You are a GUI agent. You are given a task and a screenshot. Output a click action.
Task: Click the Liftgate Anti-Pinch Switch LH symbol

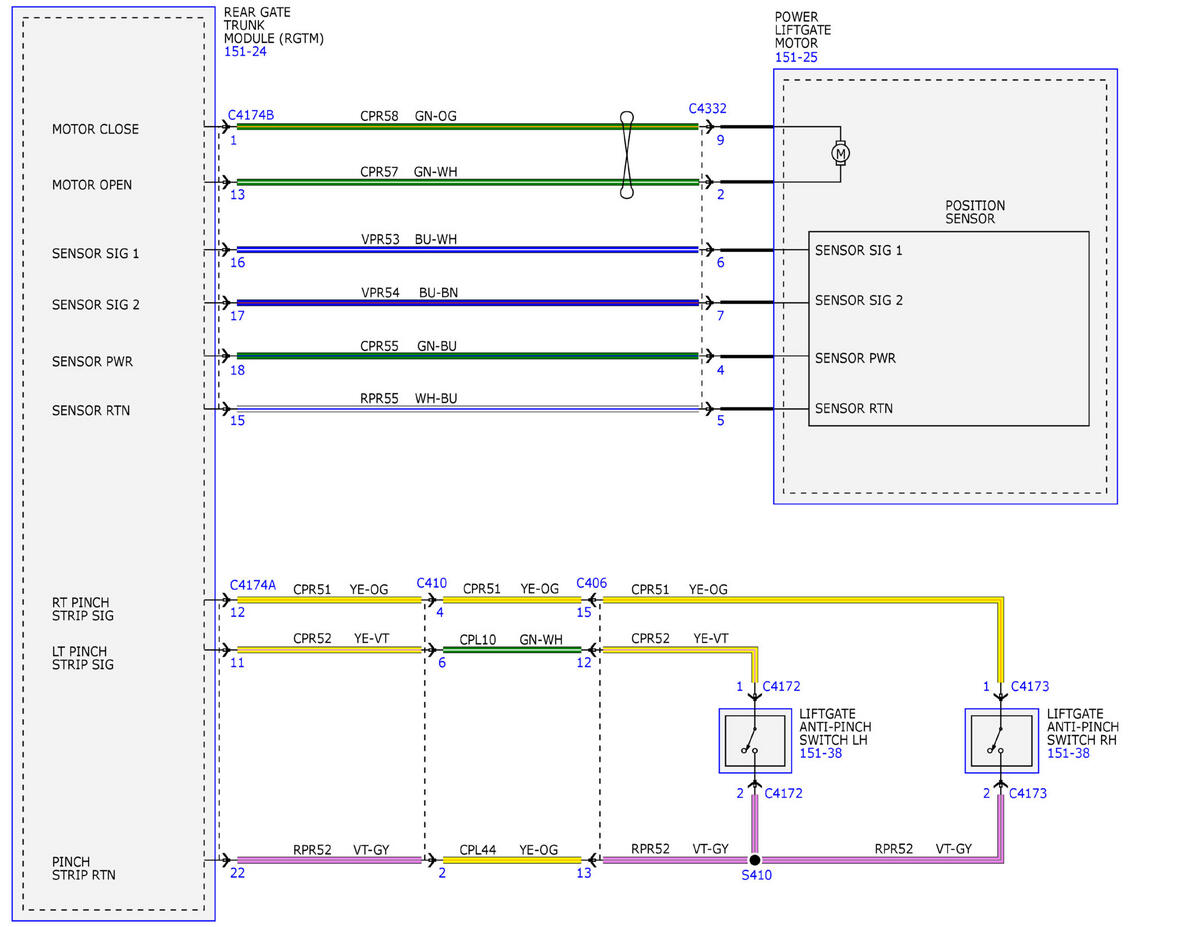pos(755,740)
